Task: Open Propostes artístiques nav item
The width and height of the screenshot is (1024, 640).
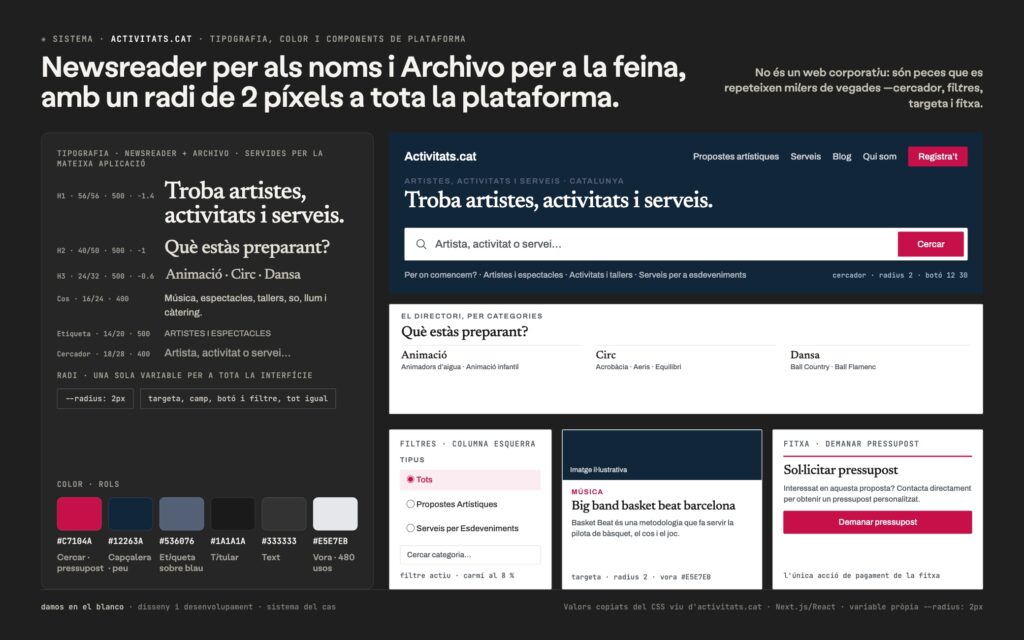Action: (x=736, y=157)
